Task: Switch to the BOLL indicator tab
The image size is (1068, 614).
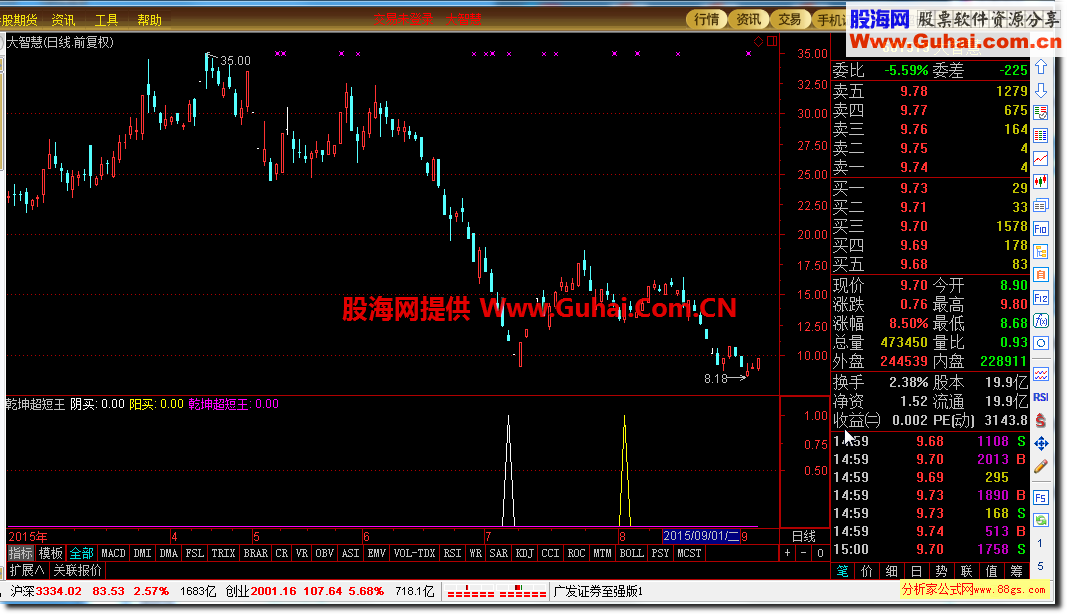Action: tap(631, 553)
